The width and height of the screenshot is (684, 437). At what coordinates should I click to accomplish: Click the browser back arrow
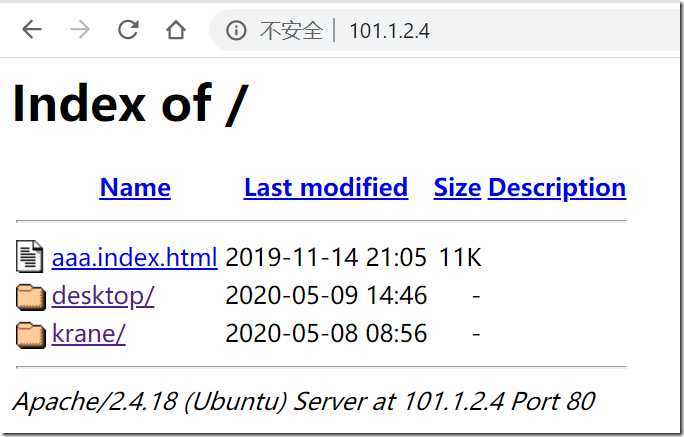(32, 30)
